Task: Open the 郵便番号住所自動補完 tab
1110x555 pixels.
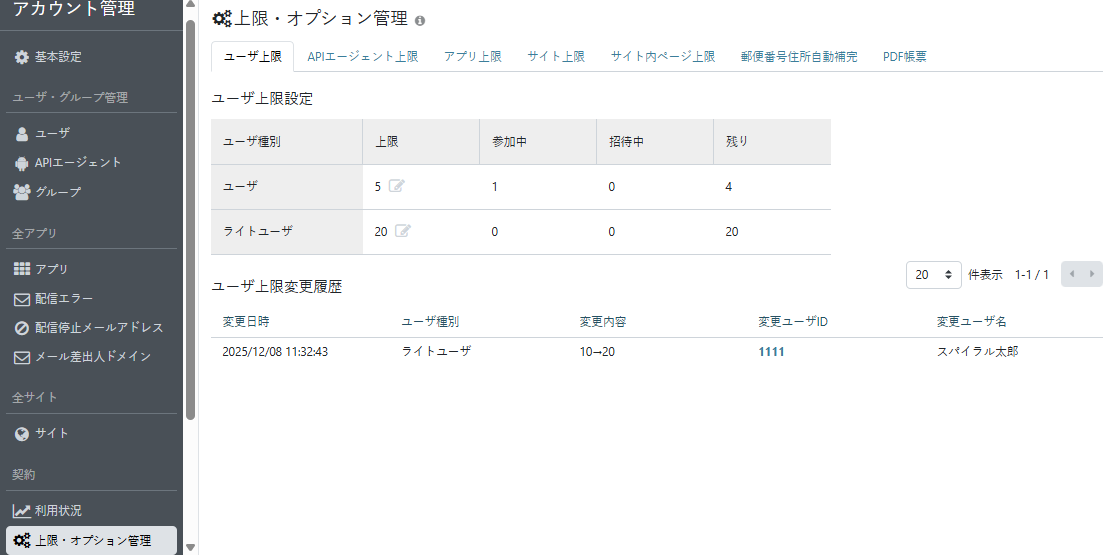Action: (x=799, y=57)
